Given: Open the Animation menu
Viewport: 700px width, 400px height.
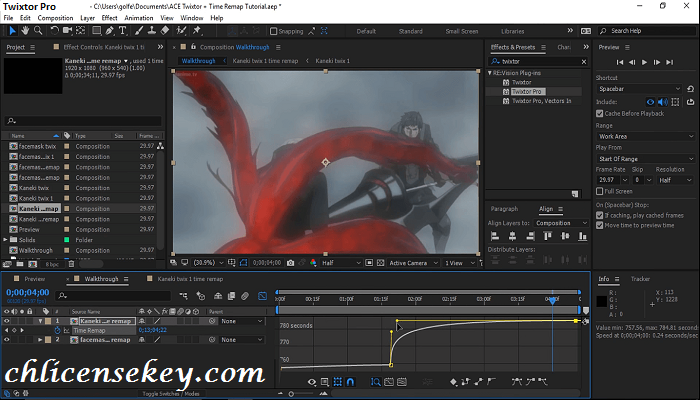Looking at the screenshot, I should pos(138,18).
